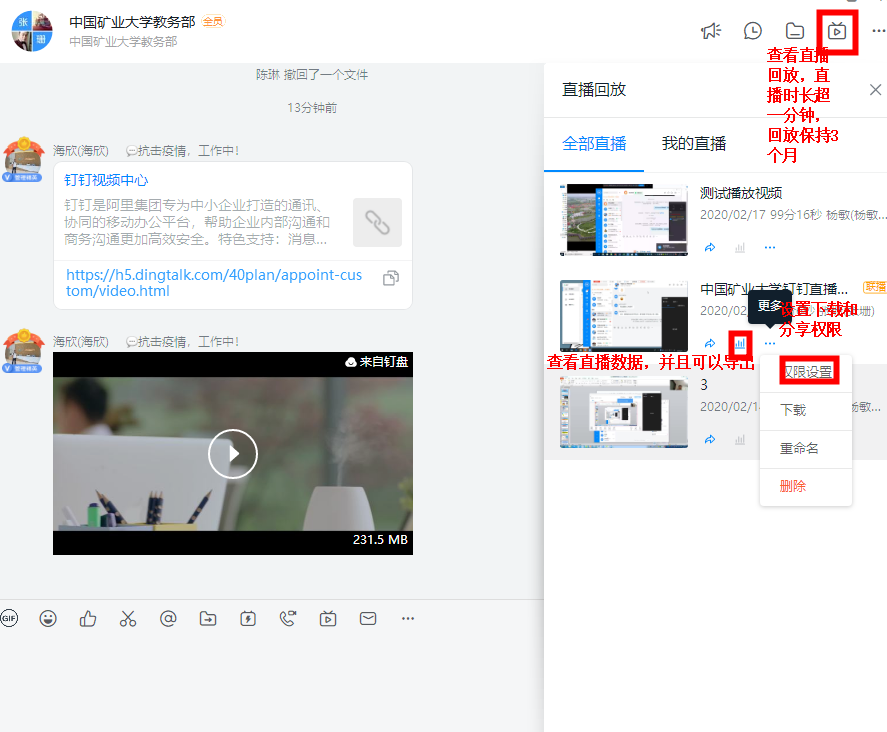Viewport: 887px width, 732px height.
Task: Start a live broadcast from chat toolbar
Action: [328, 618]
